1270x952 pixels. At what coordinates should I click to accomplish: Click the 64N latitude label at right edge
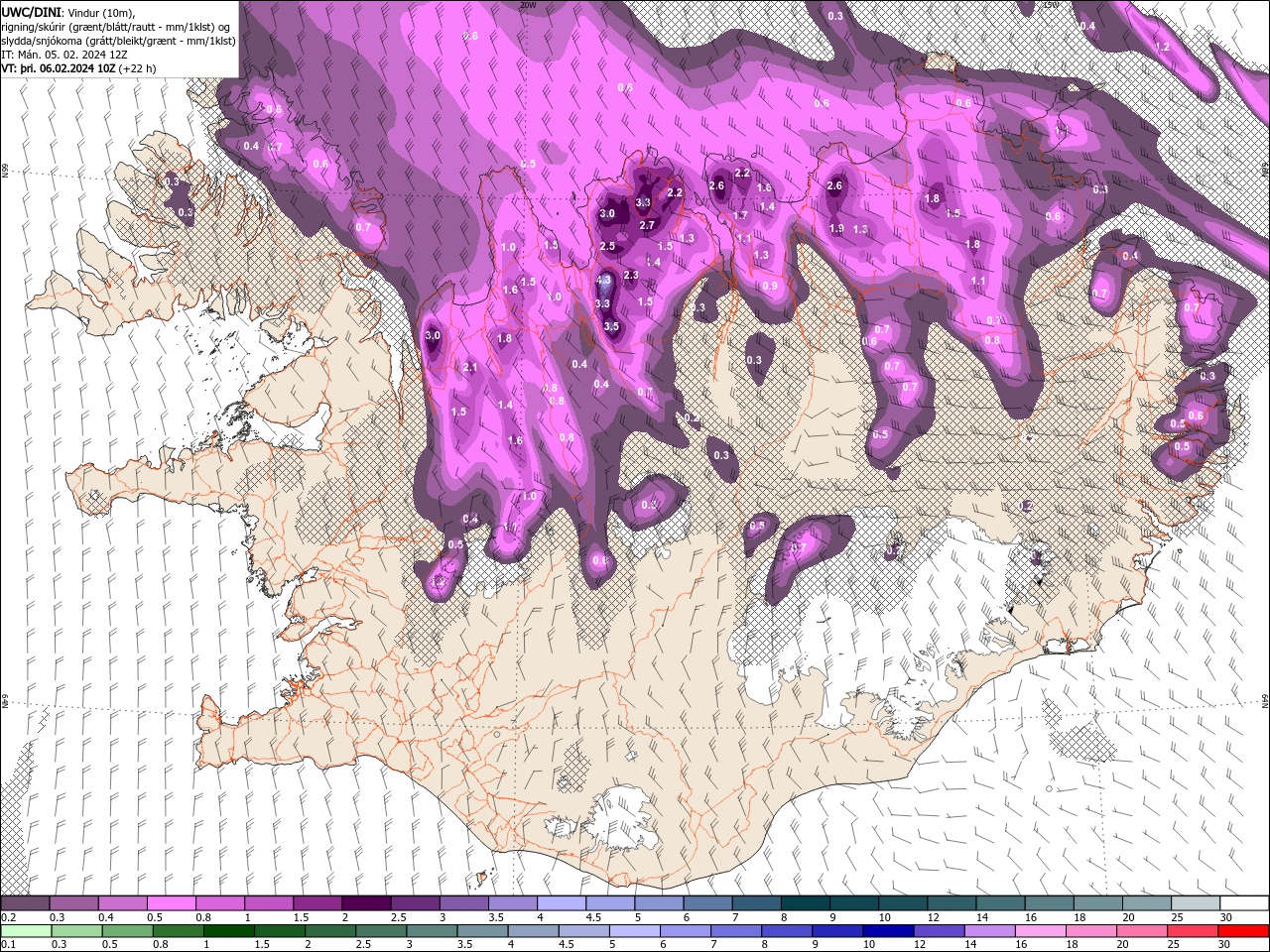(x=1265, y=700)
